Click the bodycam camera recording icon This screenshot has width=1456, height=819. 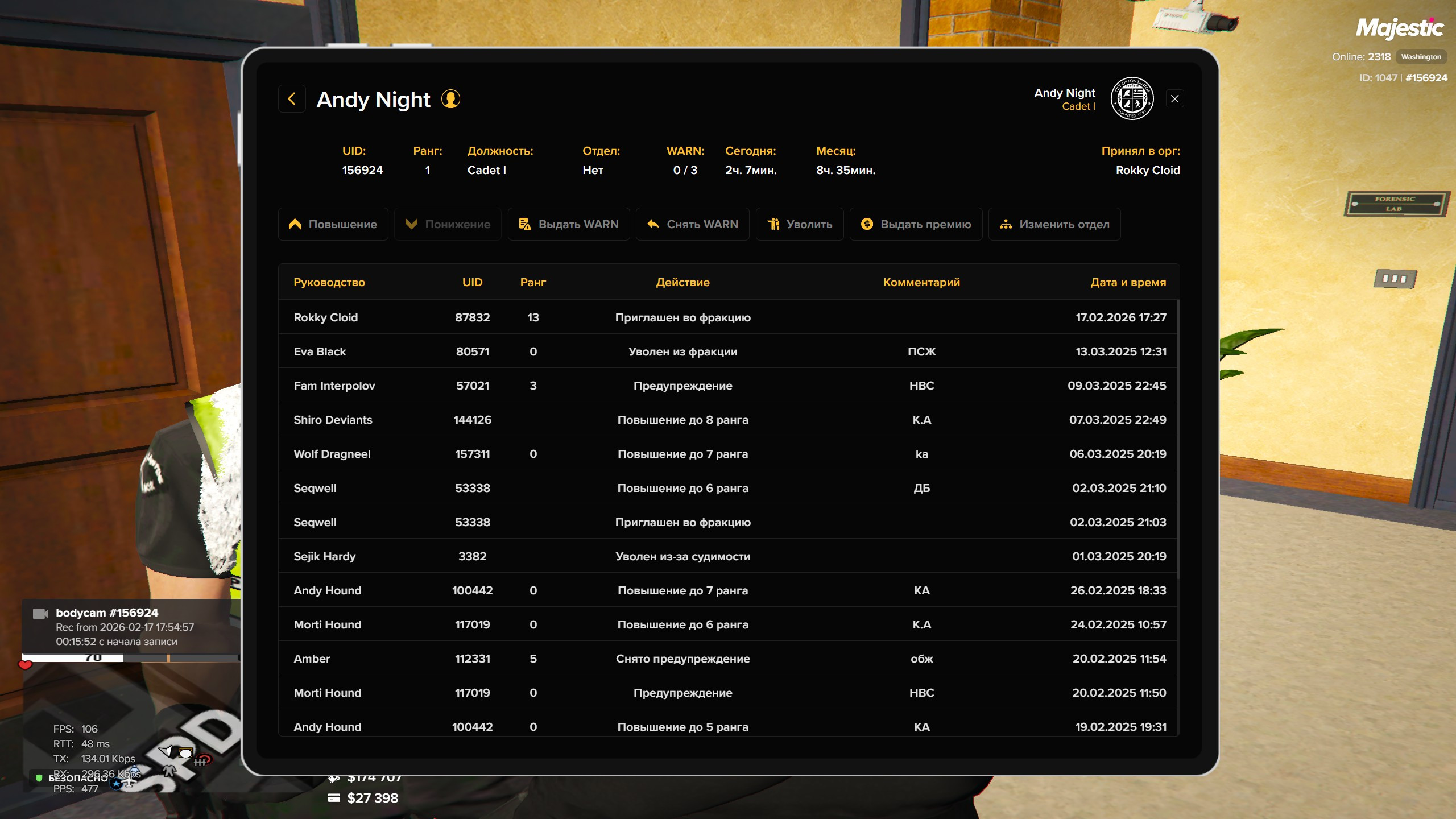pos(40,613)
